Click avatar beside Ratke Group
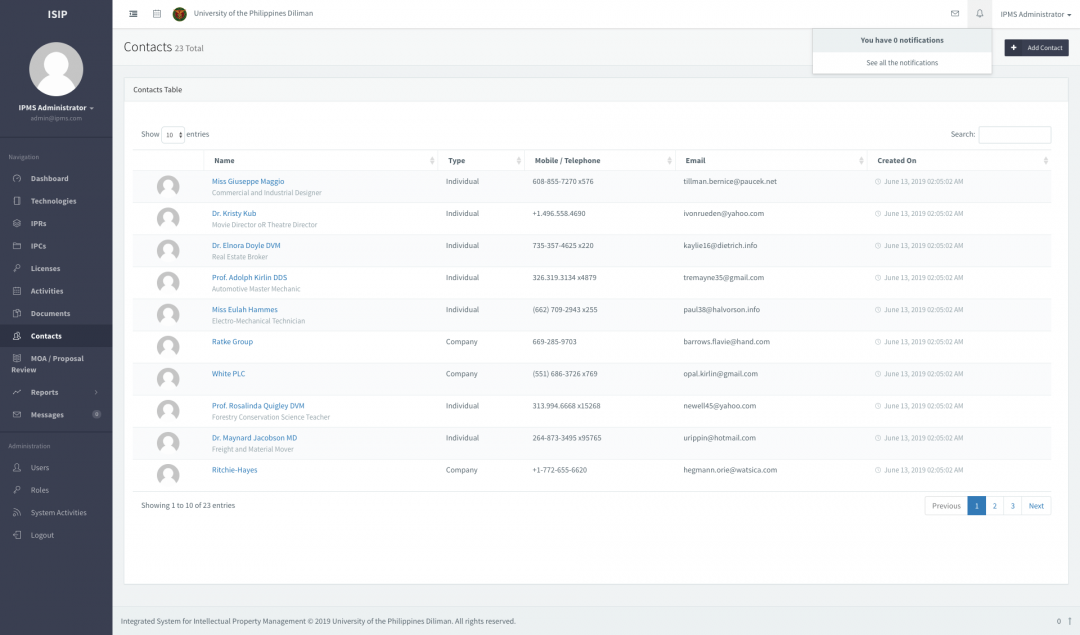This screenshot has height=635, width=1080. pyautogui.click(x=168, y=346)
